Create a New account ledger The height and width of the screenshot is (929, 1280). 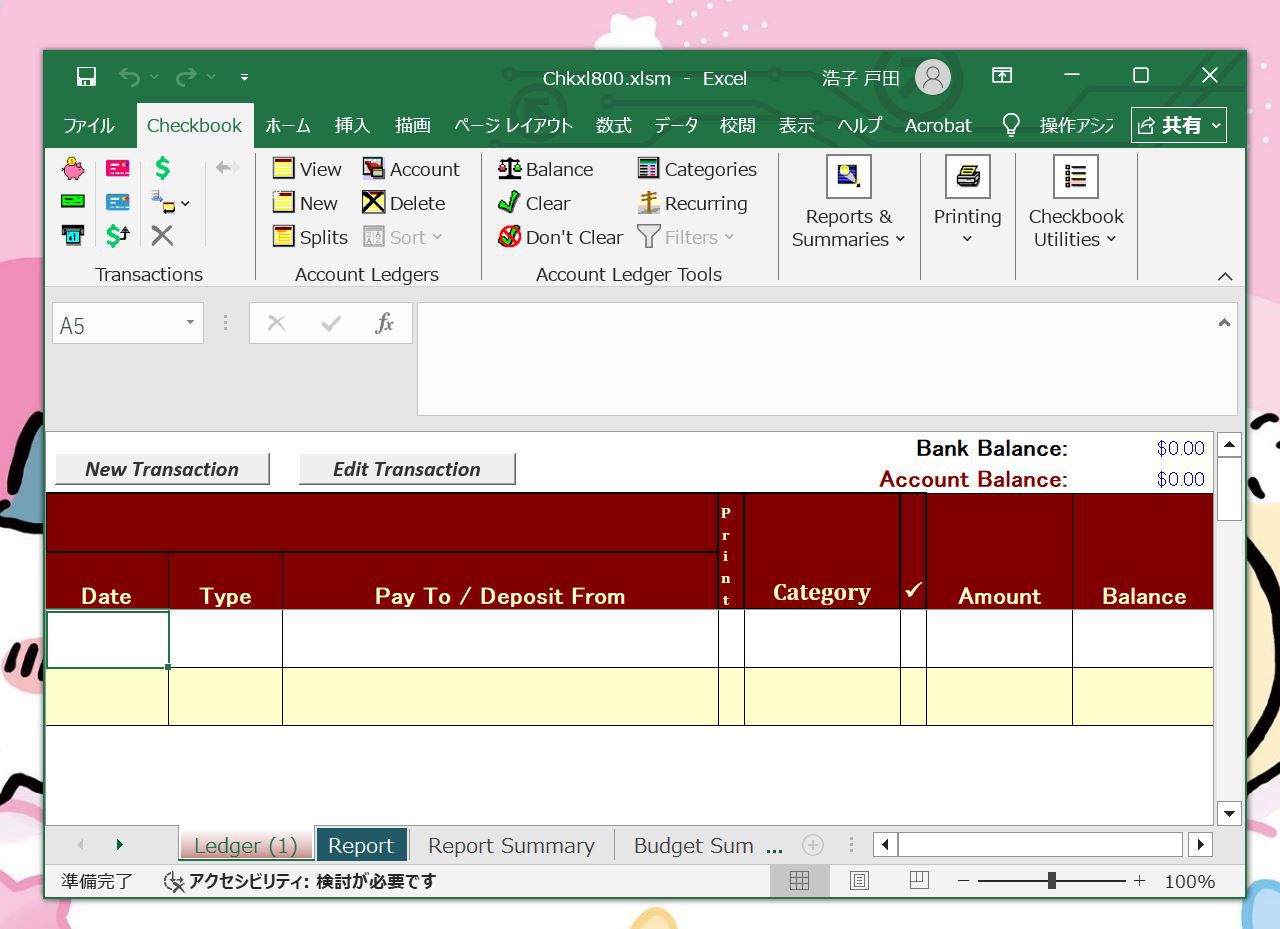click(x=305, y=203)
